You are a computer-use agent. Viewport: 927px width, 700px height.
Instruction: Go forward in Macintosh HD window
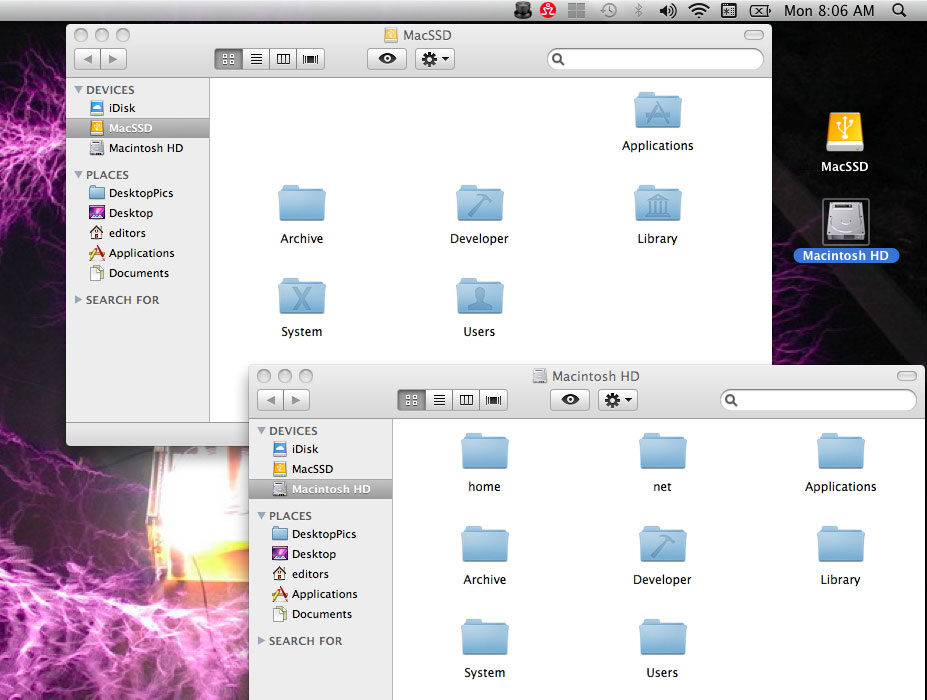pyautogui.click(x=296, y=400)
